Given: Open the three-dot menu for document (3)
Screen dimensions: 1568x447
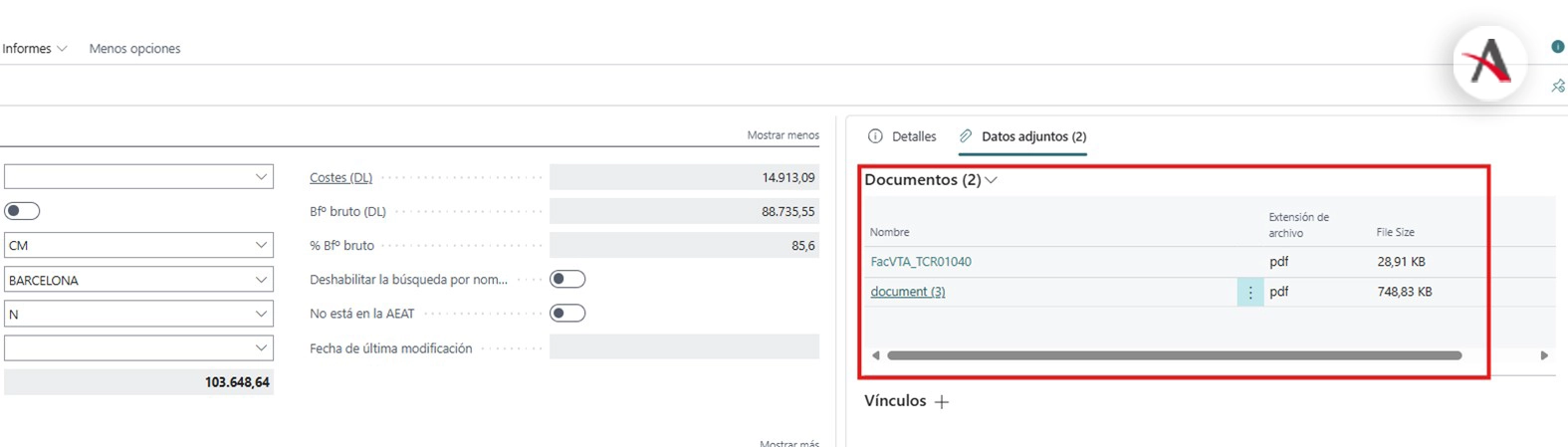Looking at the screenshot, I should pyautogui.click(x=1250, y=292).
